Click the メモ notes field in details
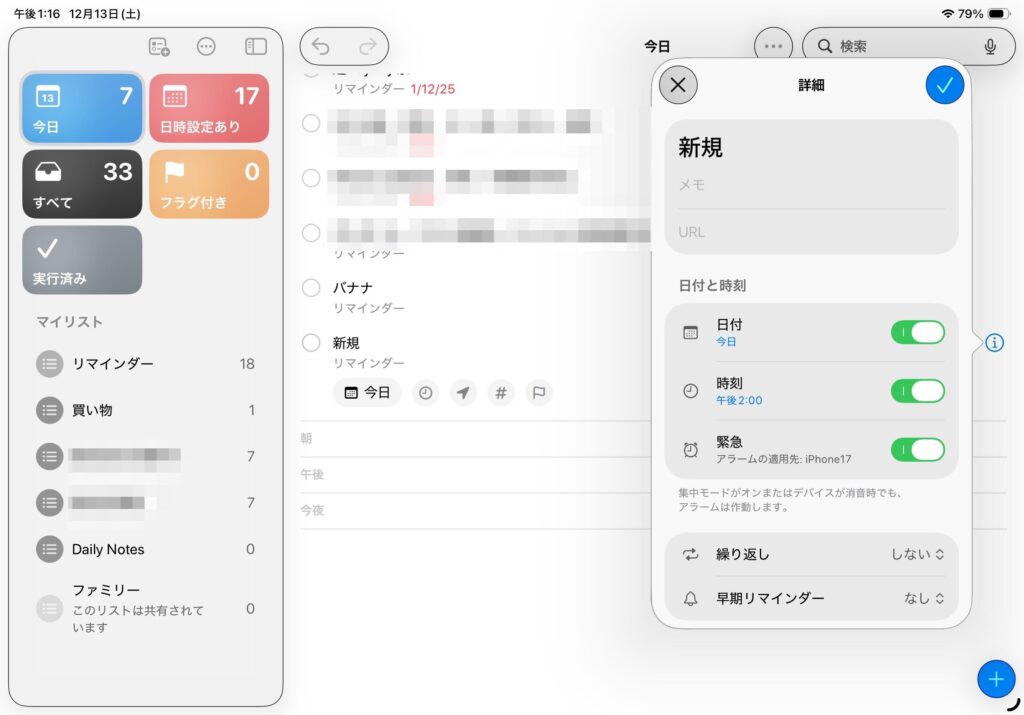 pyautogui.click(x=811, y=185)
